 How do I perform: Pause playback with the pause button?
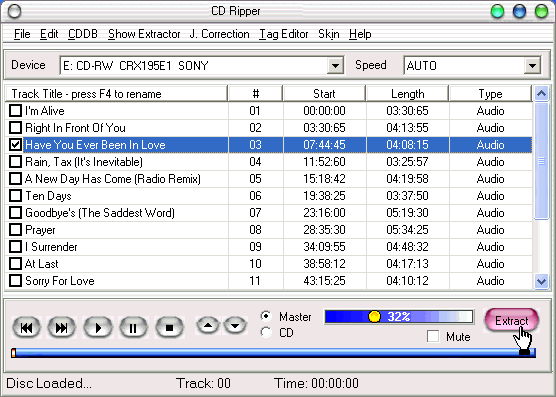click(x=133, y=327)
